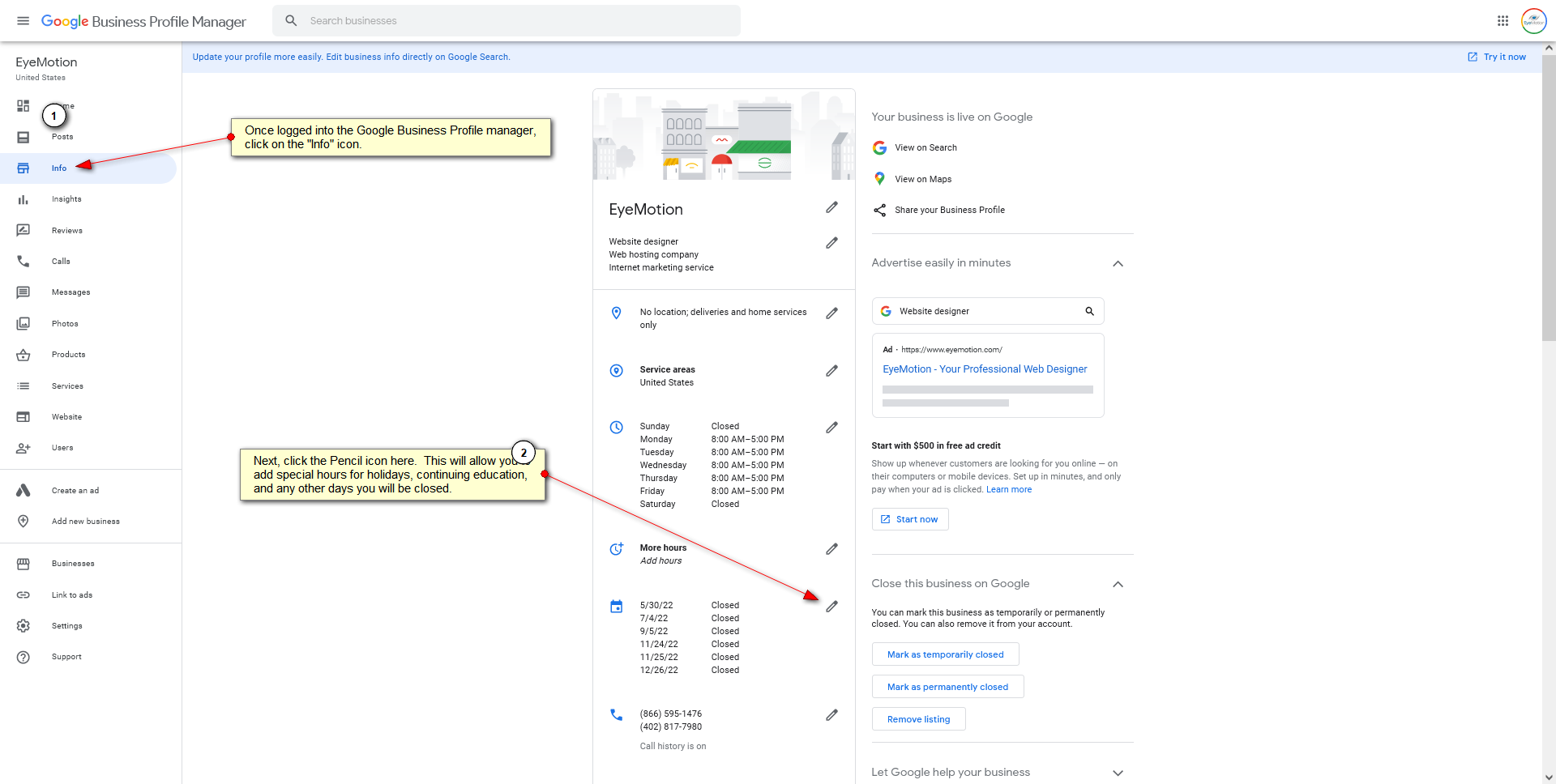Click the scrollbar down arrow
This screenshot has height=784, width=1556.
click(x=1549, y=778)
